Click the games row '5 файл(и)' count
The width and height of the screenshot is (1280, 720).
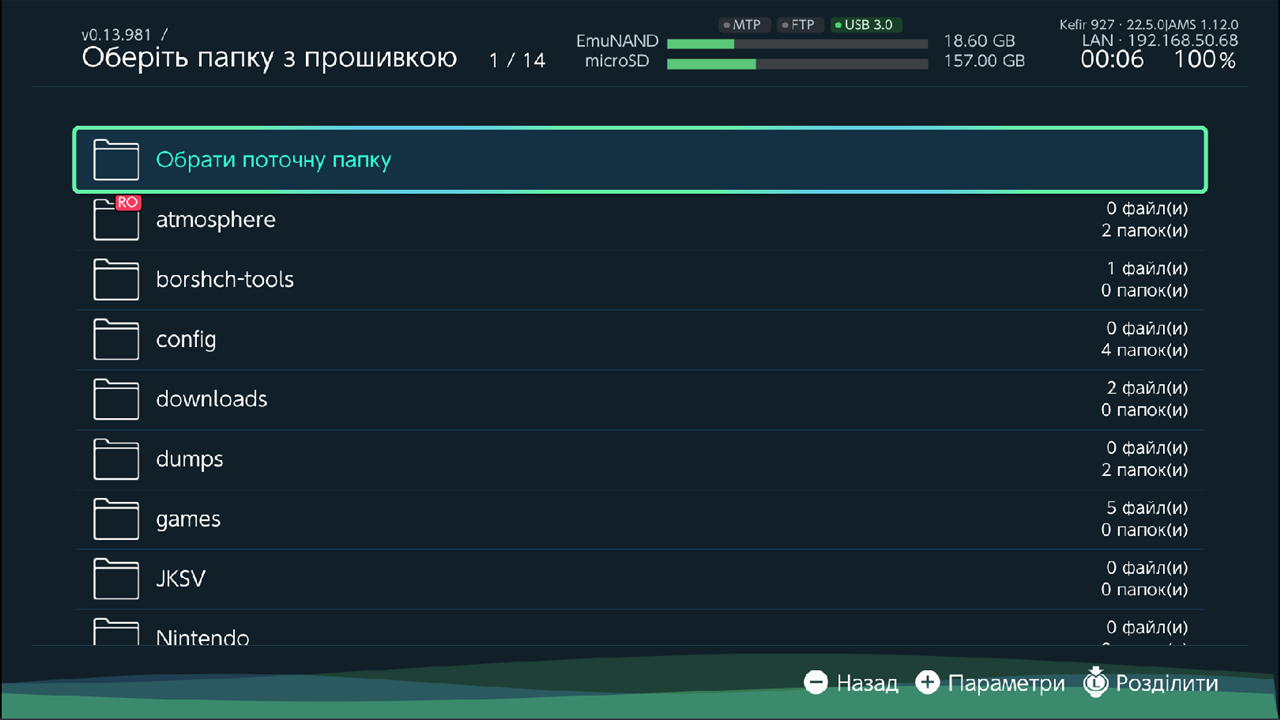(x=1147, y=508)
